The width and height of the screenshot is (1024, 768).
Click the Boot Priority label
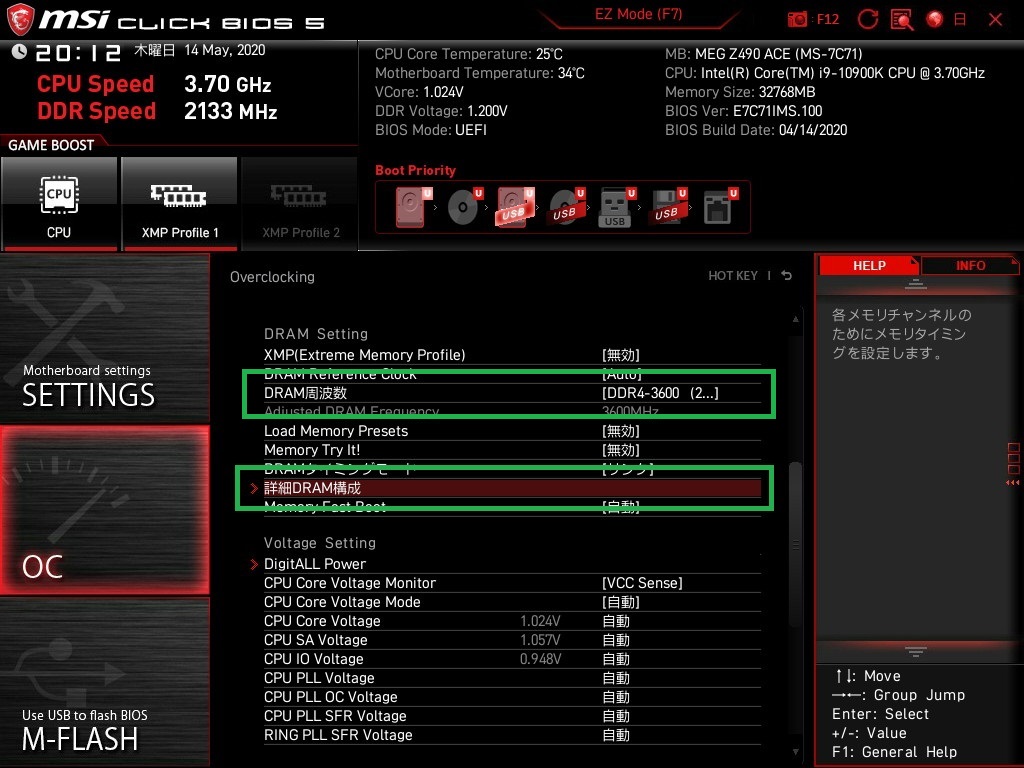click(x=415, y=170)
